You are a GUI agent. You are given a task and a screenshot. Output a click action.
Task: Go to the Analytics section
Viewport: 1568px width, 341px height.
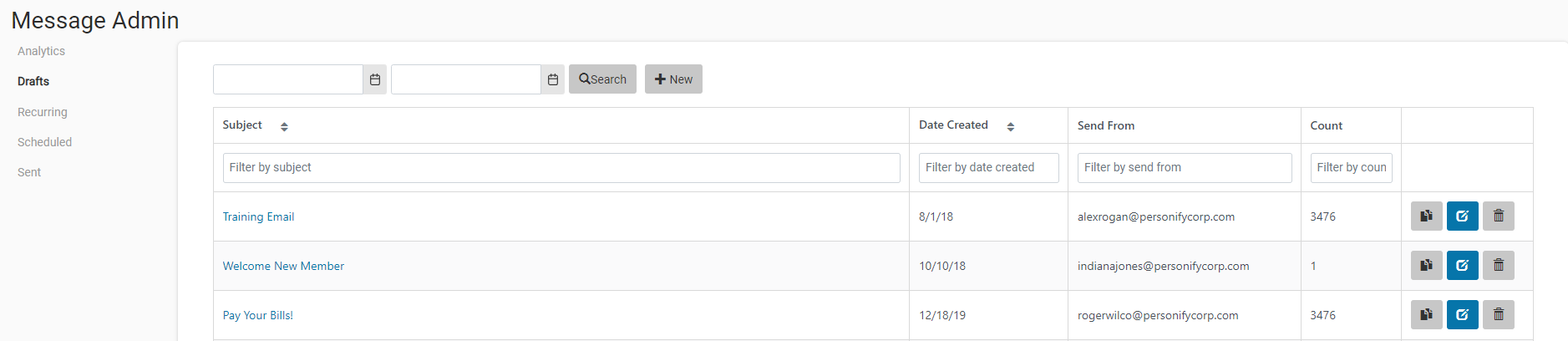(41, 51)
